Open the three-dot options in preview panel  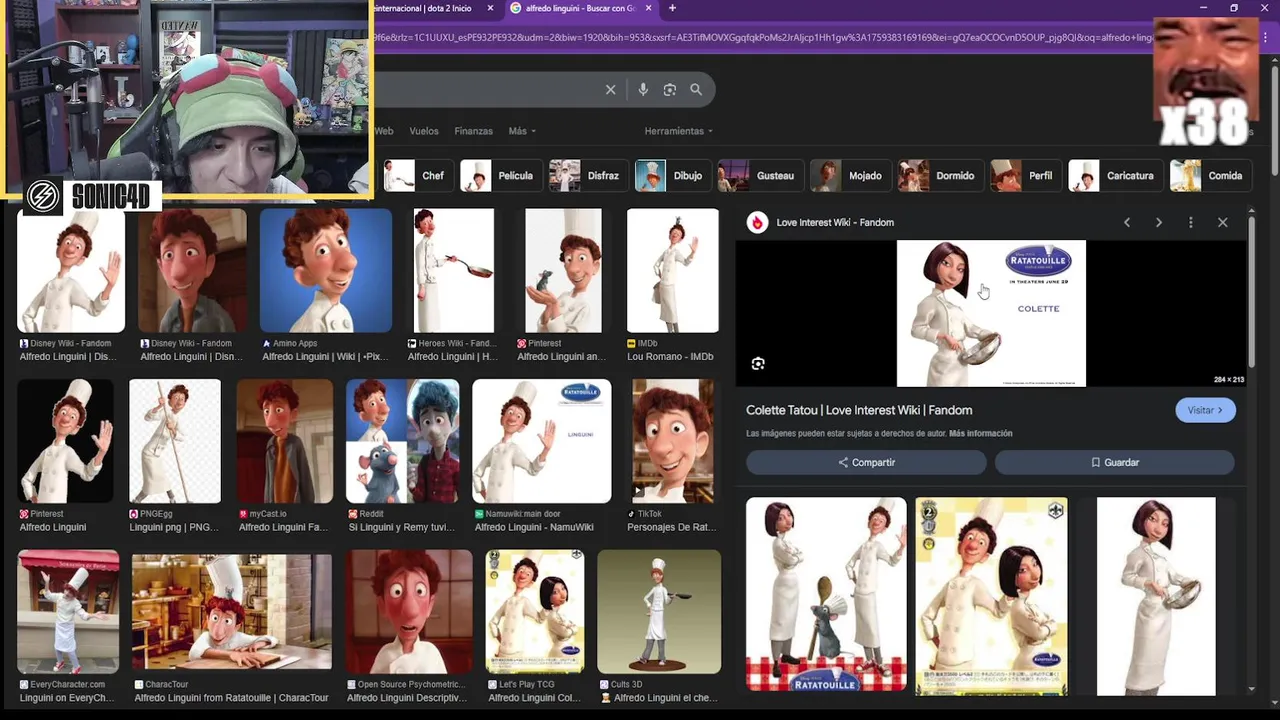(x=1190, y=223)
